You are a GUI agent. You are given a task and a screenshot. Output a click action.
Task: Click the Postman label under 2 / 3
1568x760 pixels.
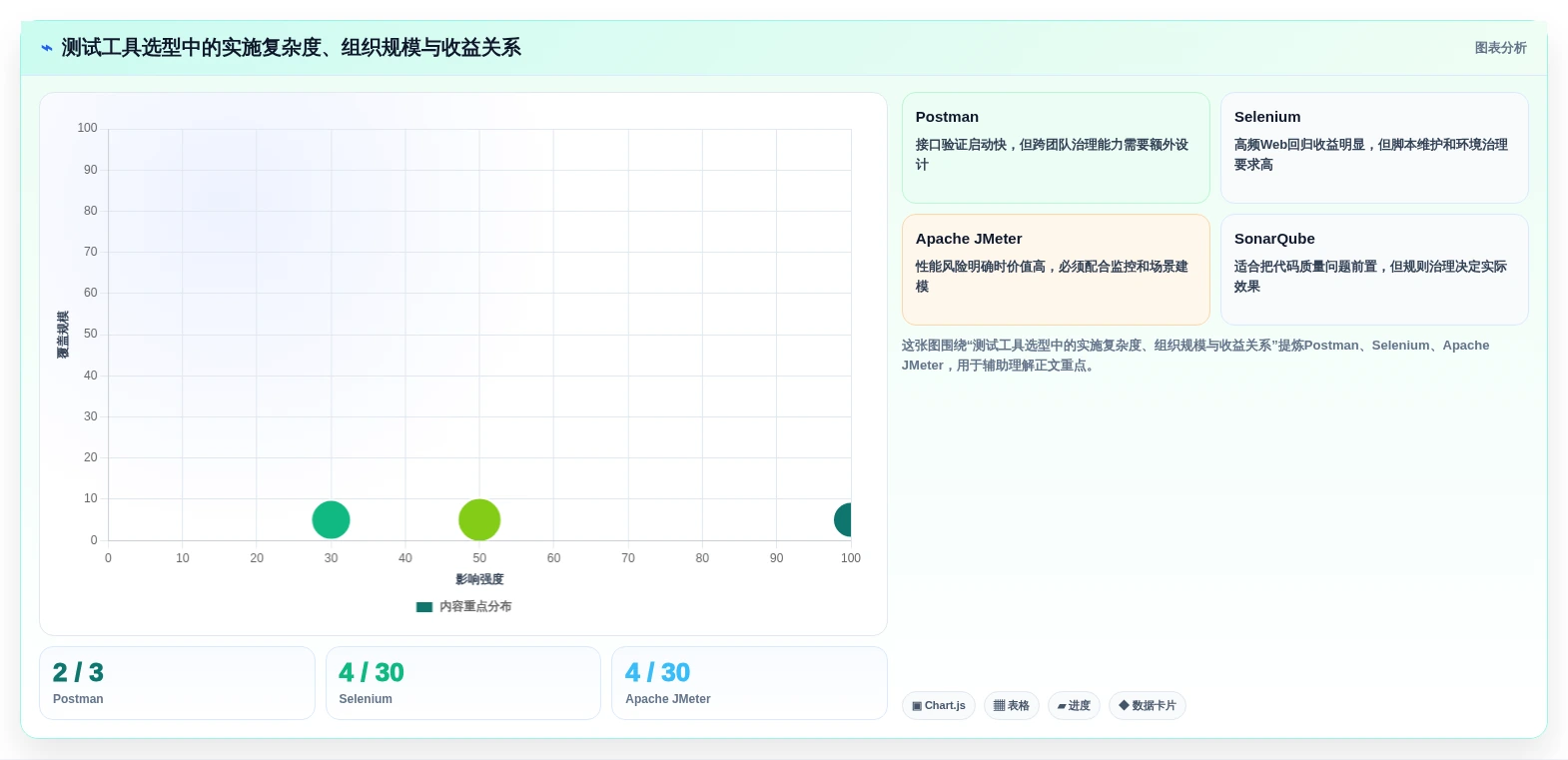pos(78,699)
